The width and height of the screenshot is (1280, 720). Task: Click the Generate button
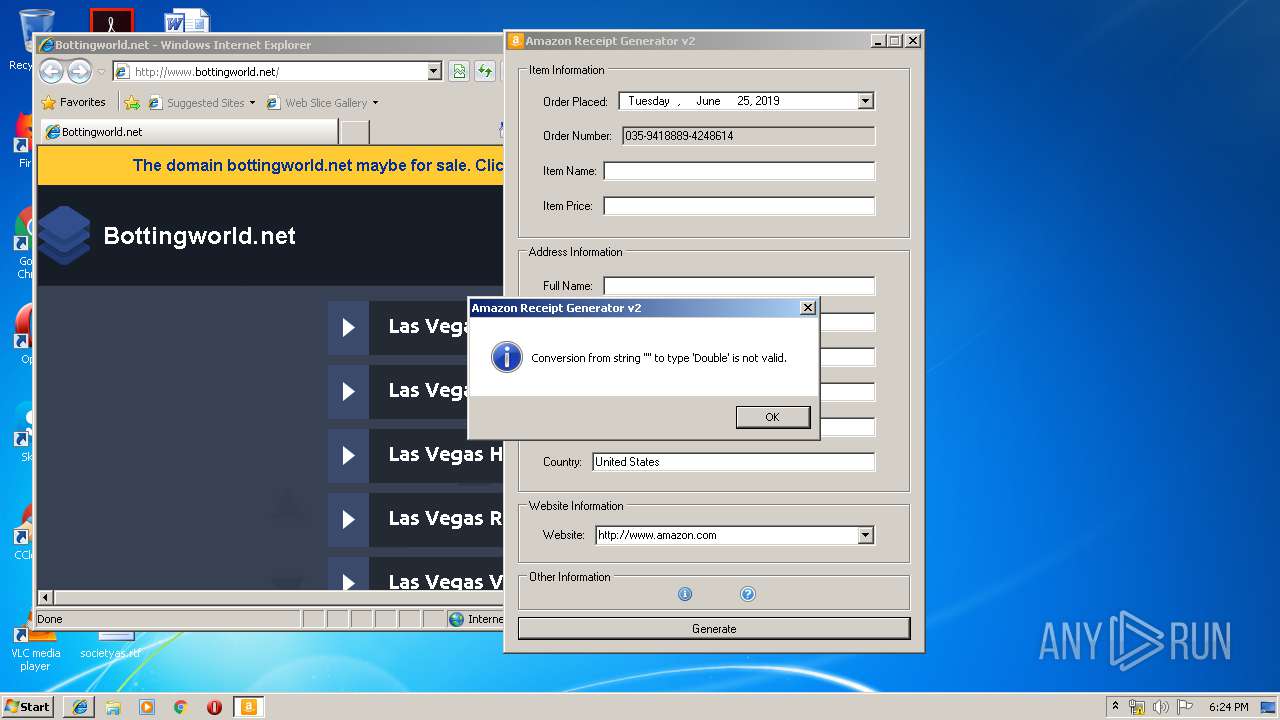point(714,629)
